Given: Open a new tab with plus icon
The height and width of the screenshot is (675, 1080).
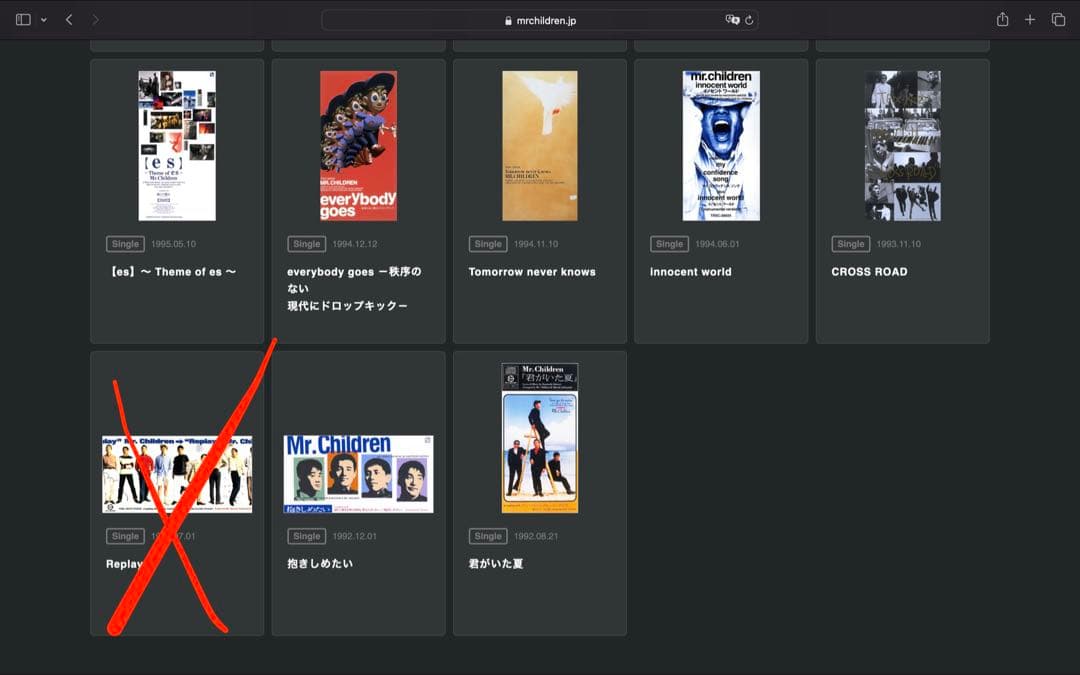Looking at the screenshot, I should click(1030, 20).
